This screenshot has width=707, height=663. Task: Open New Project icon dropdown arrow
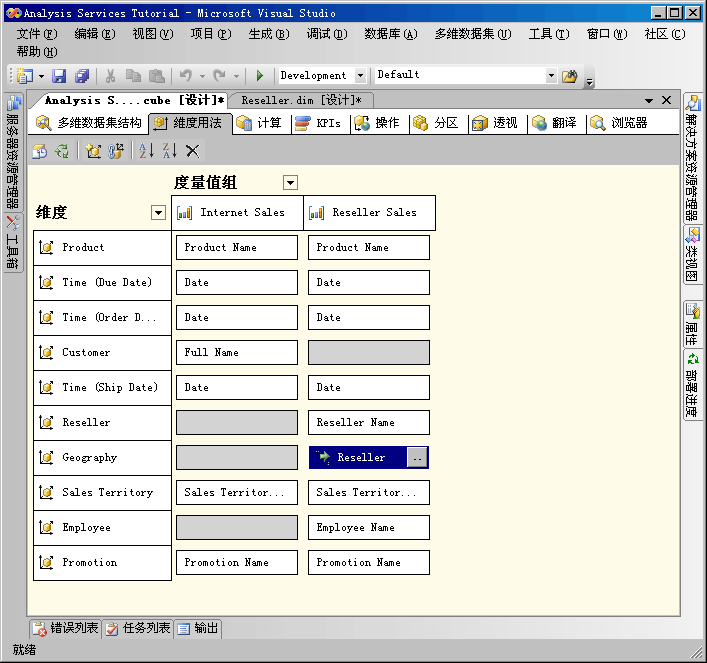point(41,76)
